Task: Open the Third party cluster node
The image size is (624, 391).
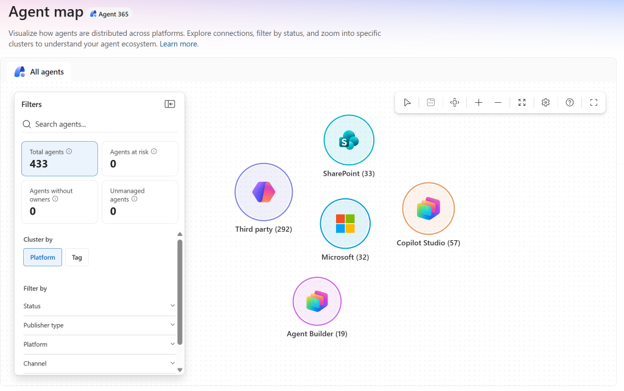Action: click(x=263, y=192)
